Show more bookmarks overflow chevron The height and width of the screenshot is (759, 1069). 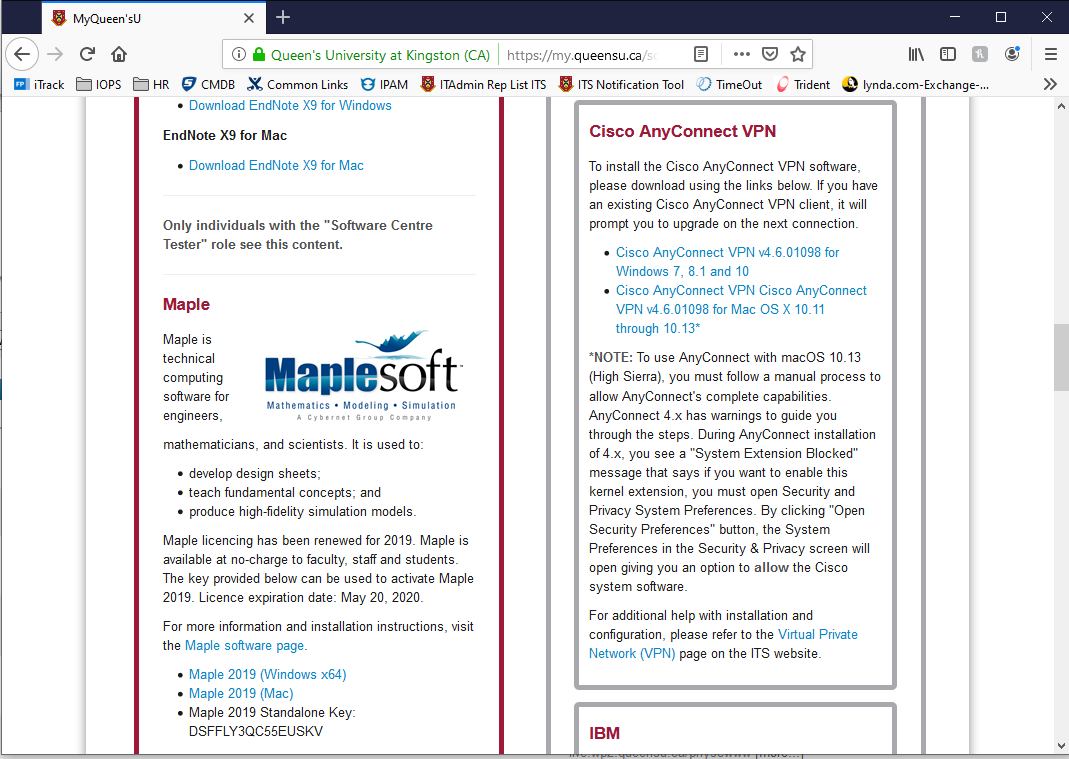[1050, 85]
